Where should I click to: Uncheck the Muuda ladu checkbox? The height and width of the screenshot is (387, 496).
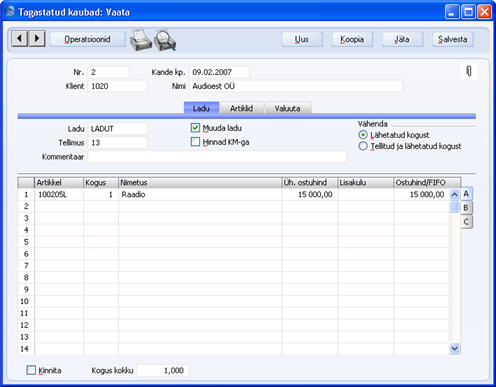pos(195,128)
